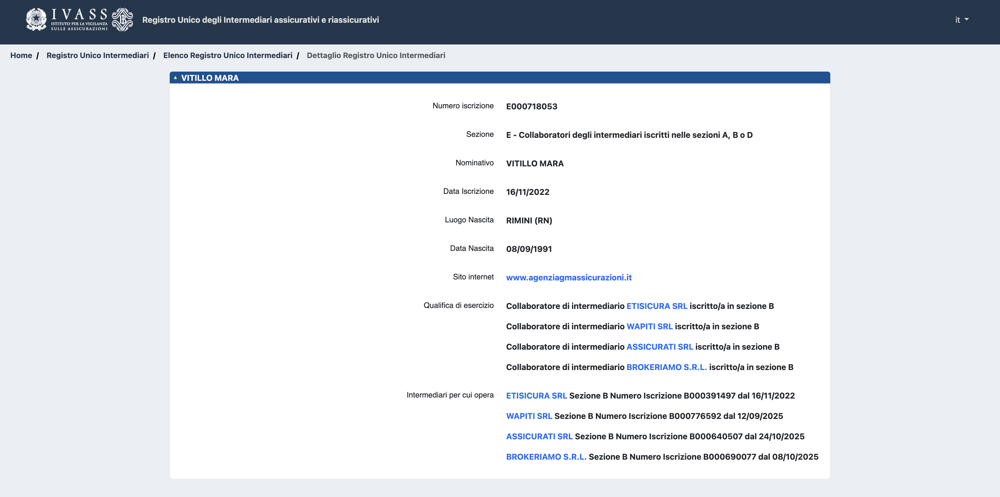1000x497 pixels.
Task: Click the Sito internet label
Action: point(473,277)
